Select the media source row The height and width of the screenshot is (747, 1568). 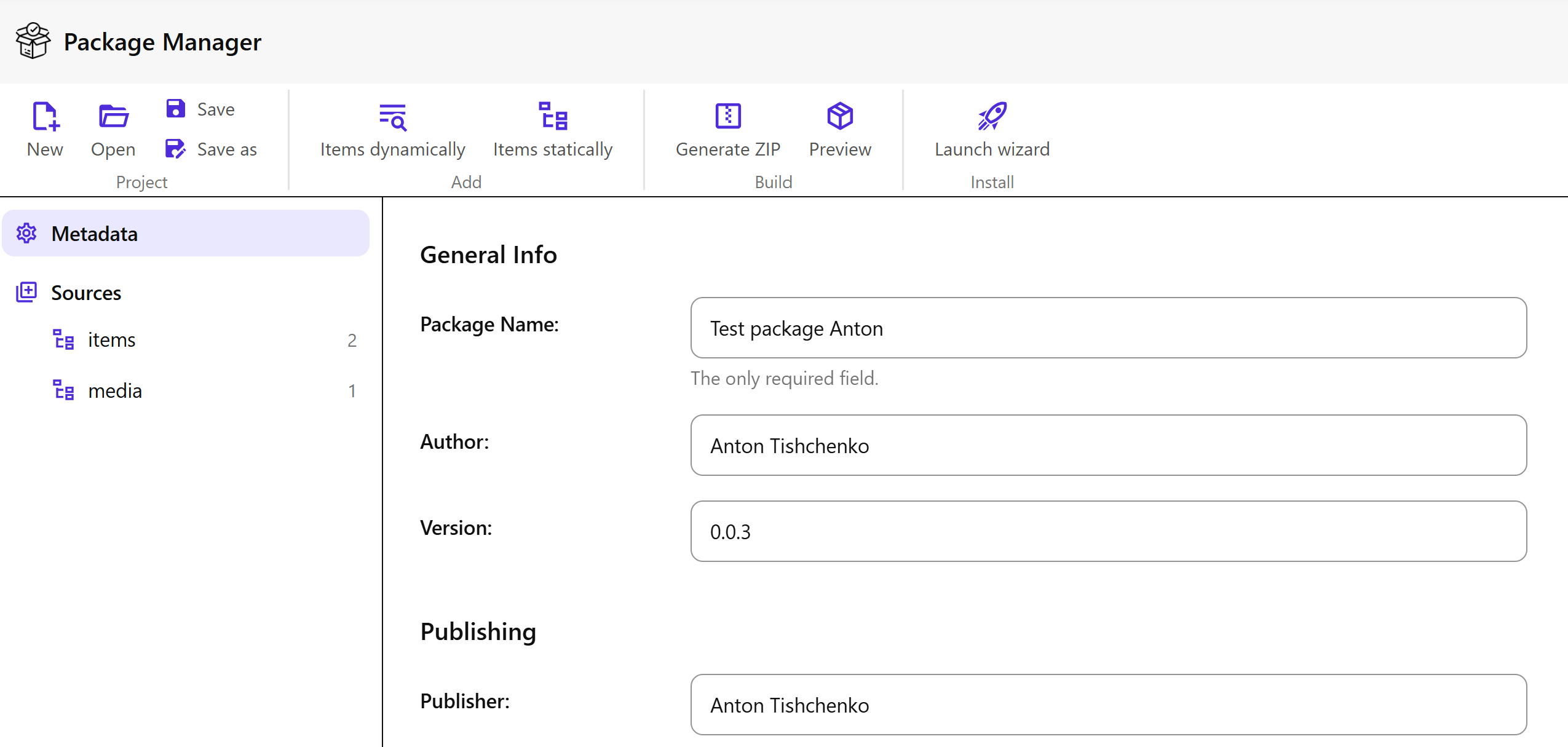[204, 390]
